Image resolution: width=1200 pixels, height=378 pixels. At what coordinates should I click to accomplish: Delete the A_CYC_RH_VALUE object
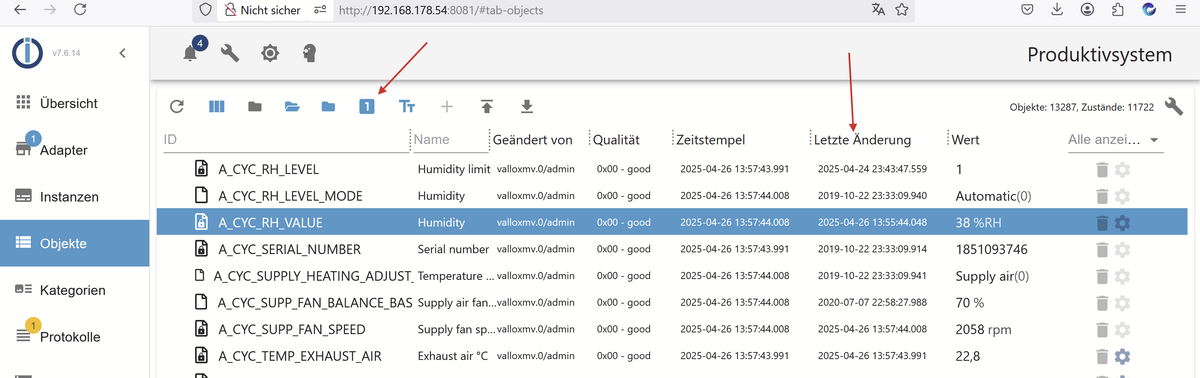1101,222
